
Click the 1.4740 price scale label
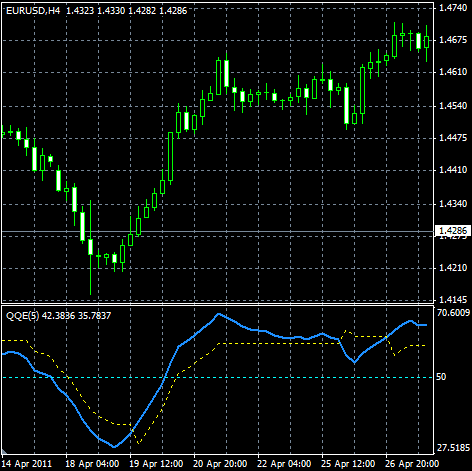[x=453, y=8]
